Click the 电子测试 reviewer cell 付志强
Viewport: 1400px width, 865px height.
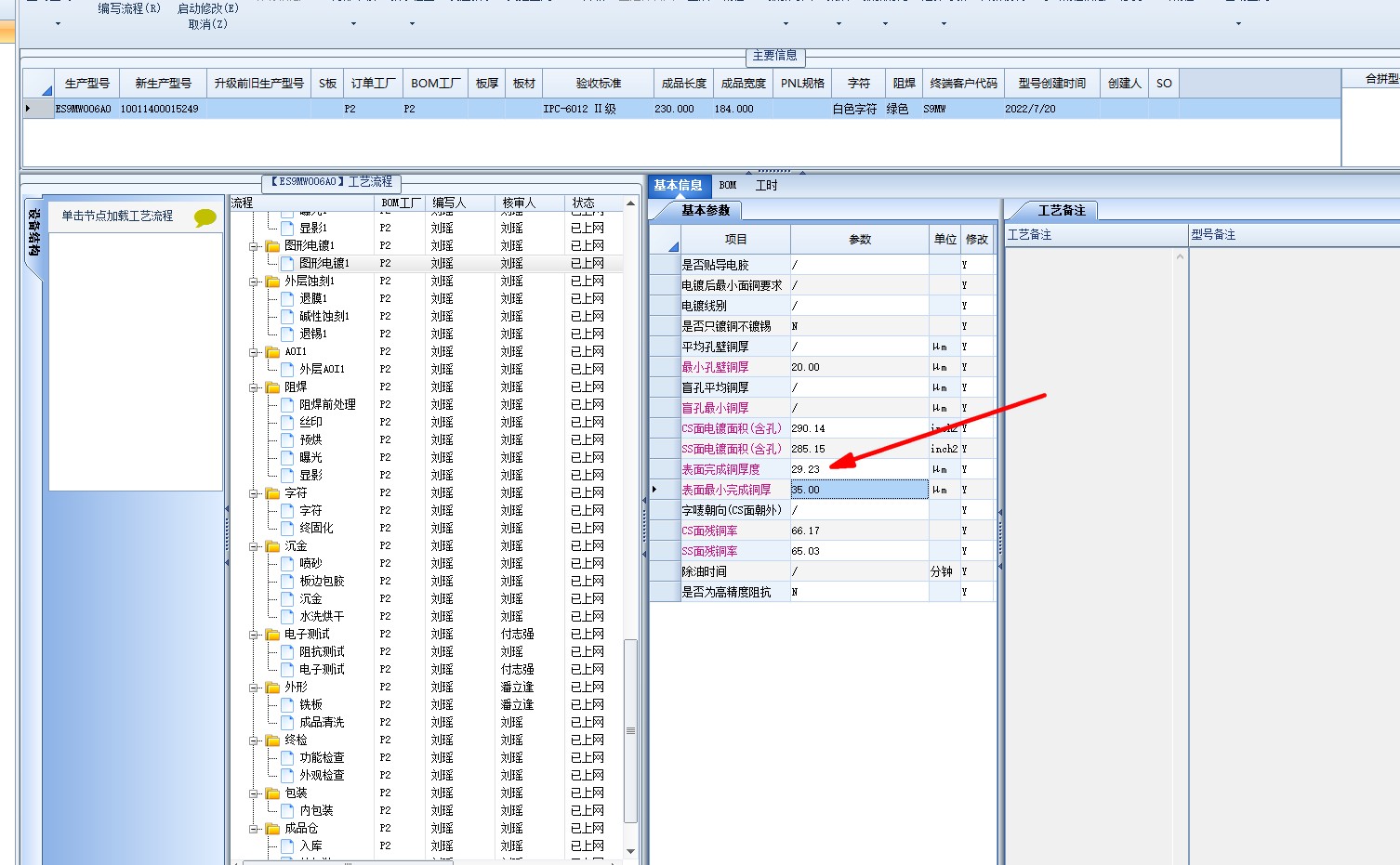point(517,635)
